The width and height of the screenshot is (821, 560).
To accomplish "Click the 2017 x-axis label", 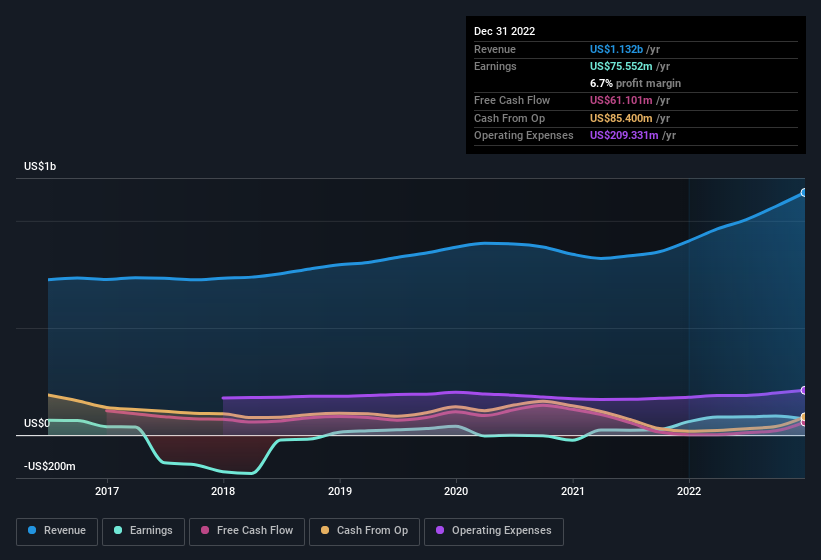I will point(107,491).
